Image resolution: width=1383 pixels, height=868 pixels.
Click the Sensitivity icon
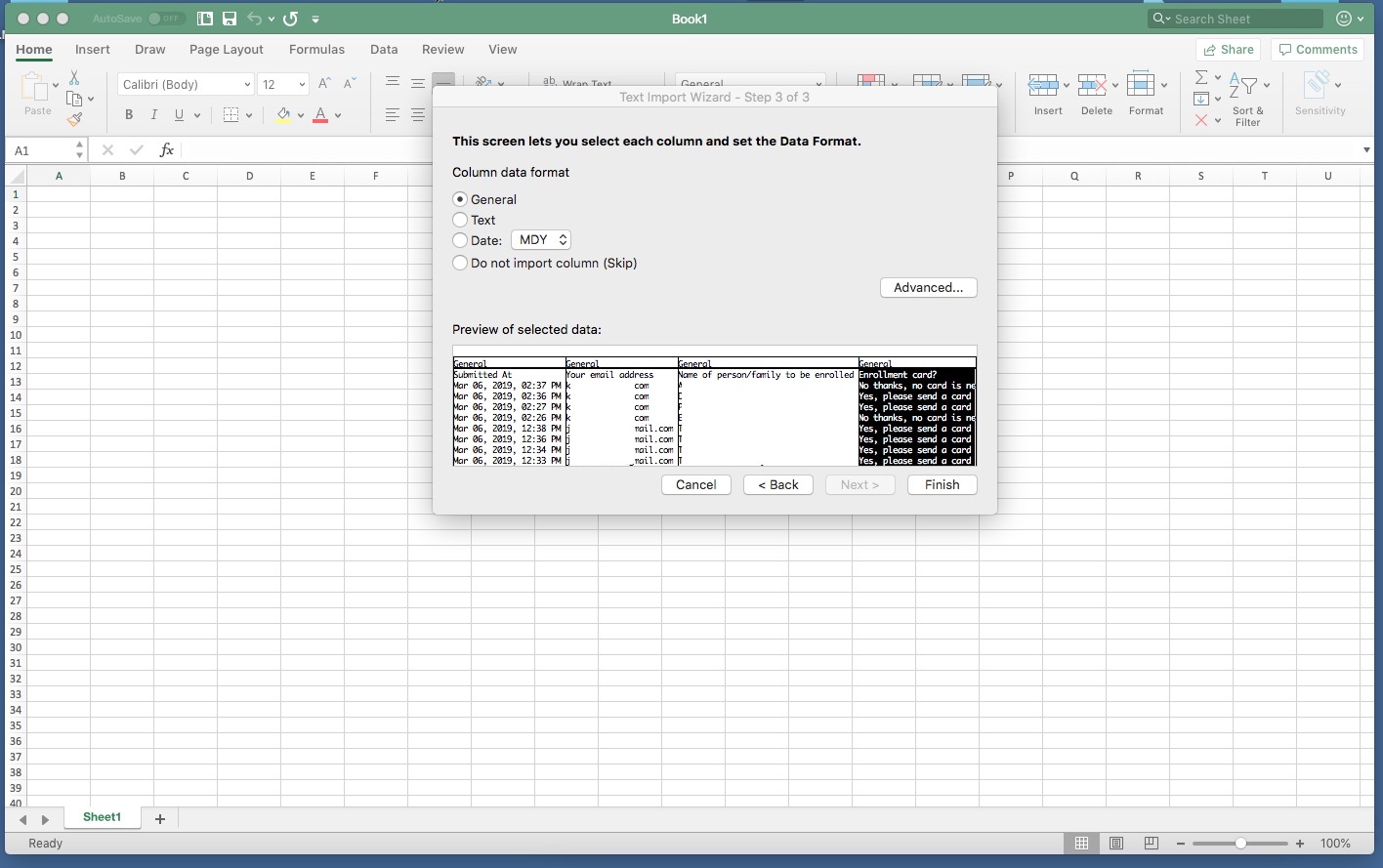point(1317,85)
